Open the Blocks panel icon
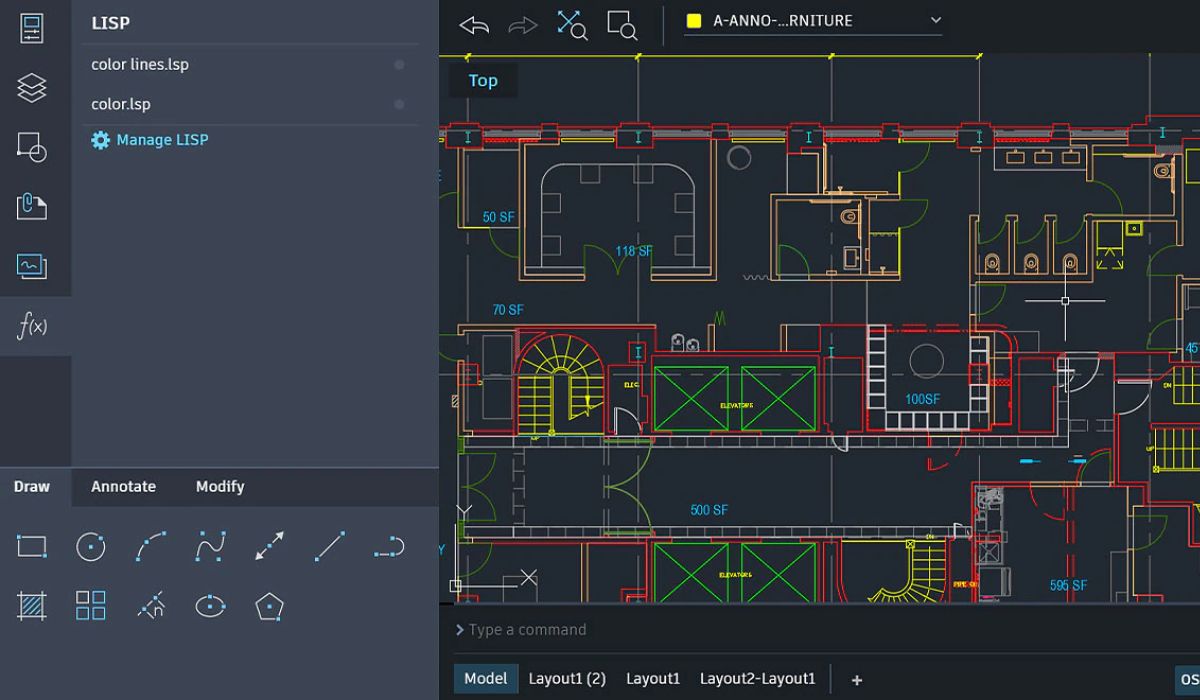The width and height of the screenshot is (1200, 700). (x=32, y=147)
